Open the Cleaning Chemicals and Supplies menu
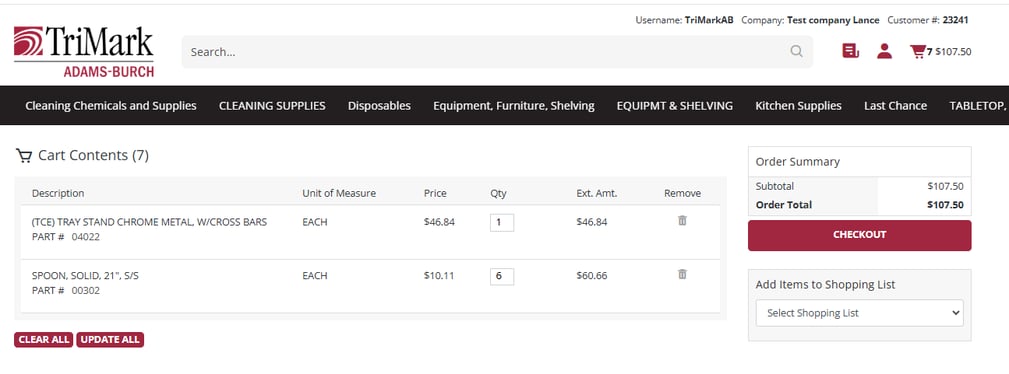This screenshot has height=374, width=1009. point(111,106)
